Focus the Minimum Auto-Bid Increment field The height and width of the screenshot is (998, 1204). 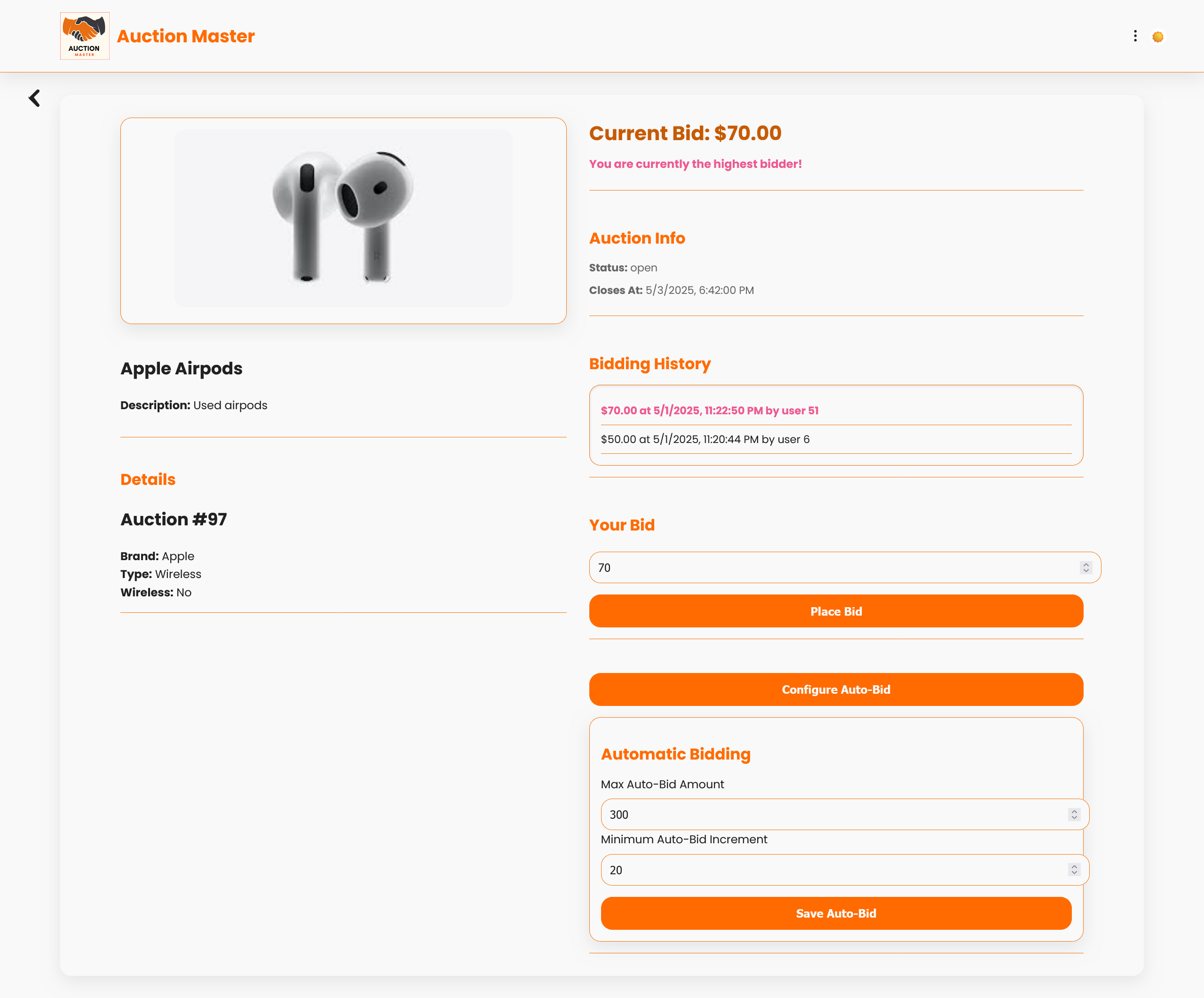pos(845,870)
